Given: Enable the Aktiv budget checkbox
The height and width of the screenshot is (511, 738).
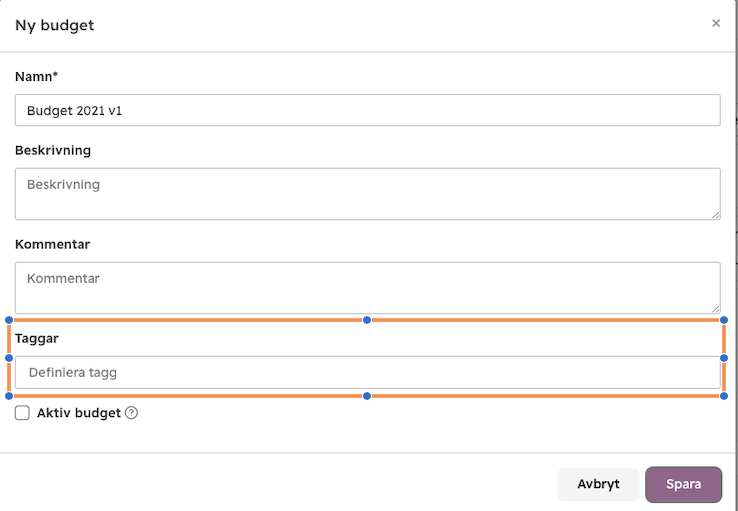Looking at the screenshot, I should [x=22, y=413].
